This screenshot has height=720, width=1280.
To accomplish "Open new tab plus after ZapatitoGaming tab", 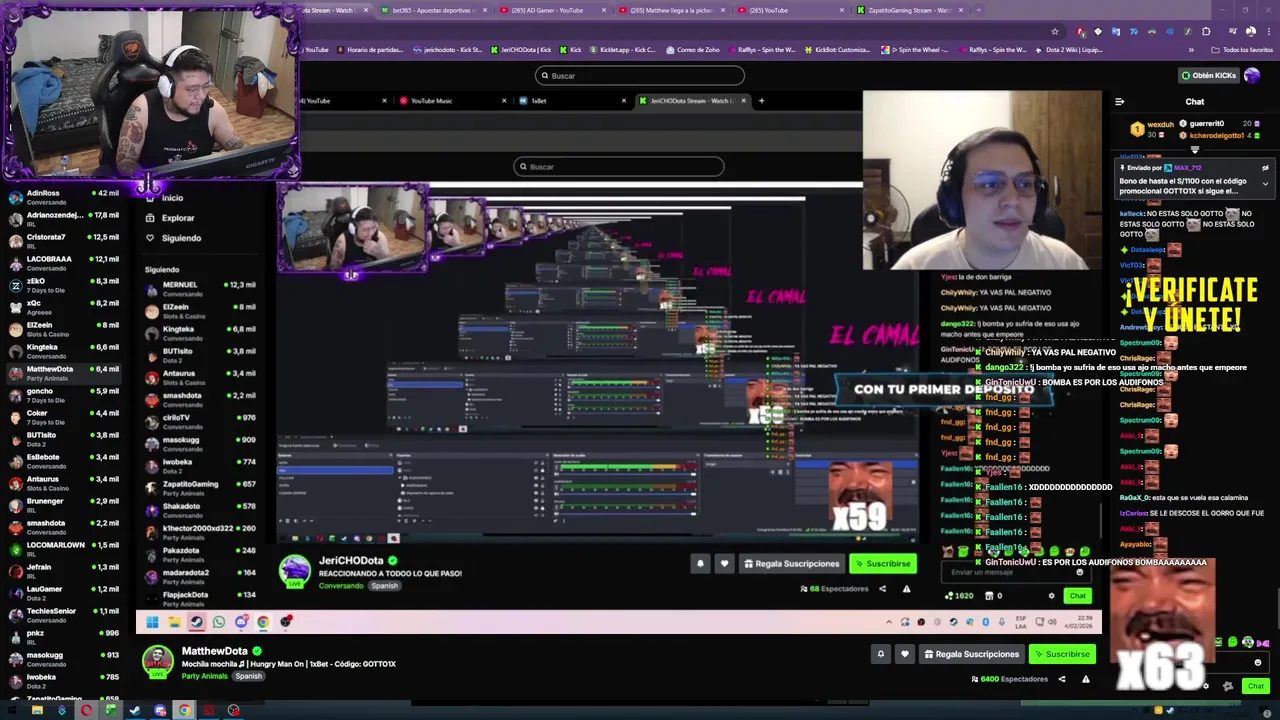I will 978,10.
